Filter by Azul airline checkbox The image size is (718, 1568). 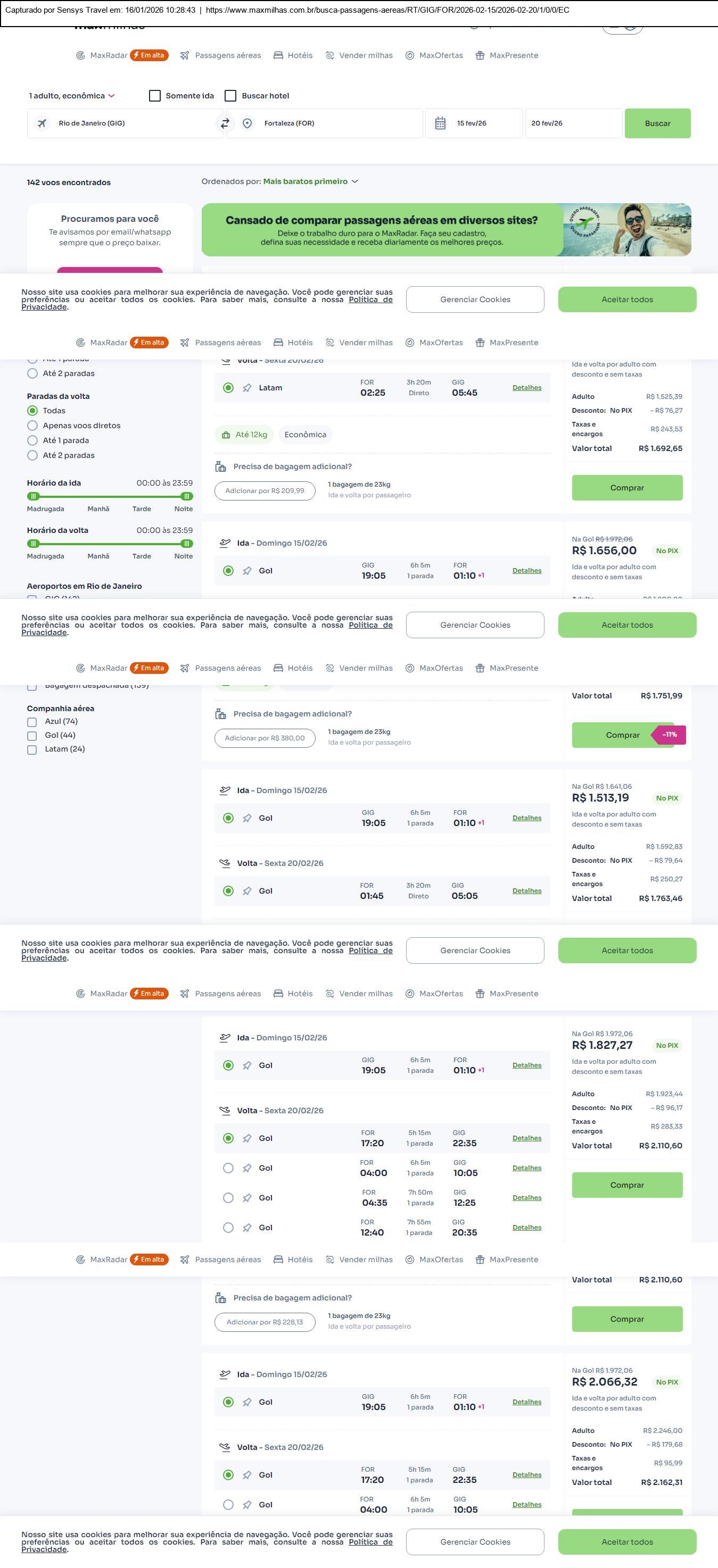click(x=32, y=722)
